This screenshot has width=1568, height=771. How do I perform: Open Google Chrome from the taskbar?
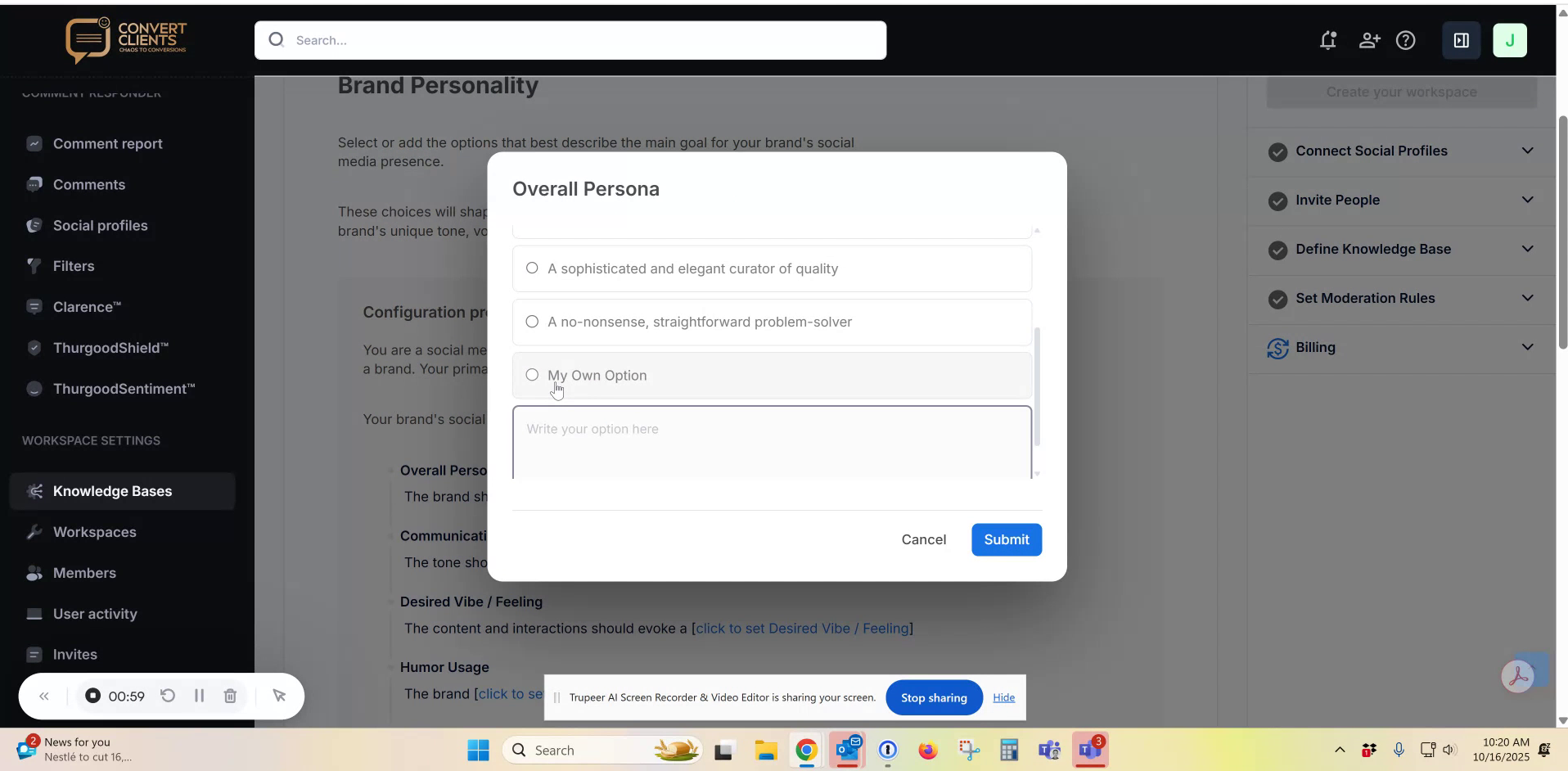(806, 750)
